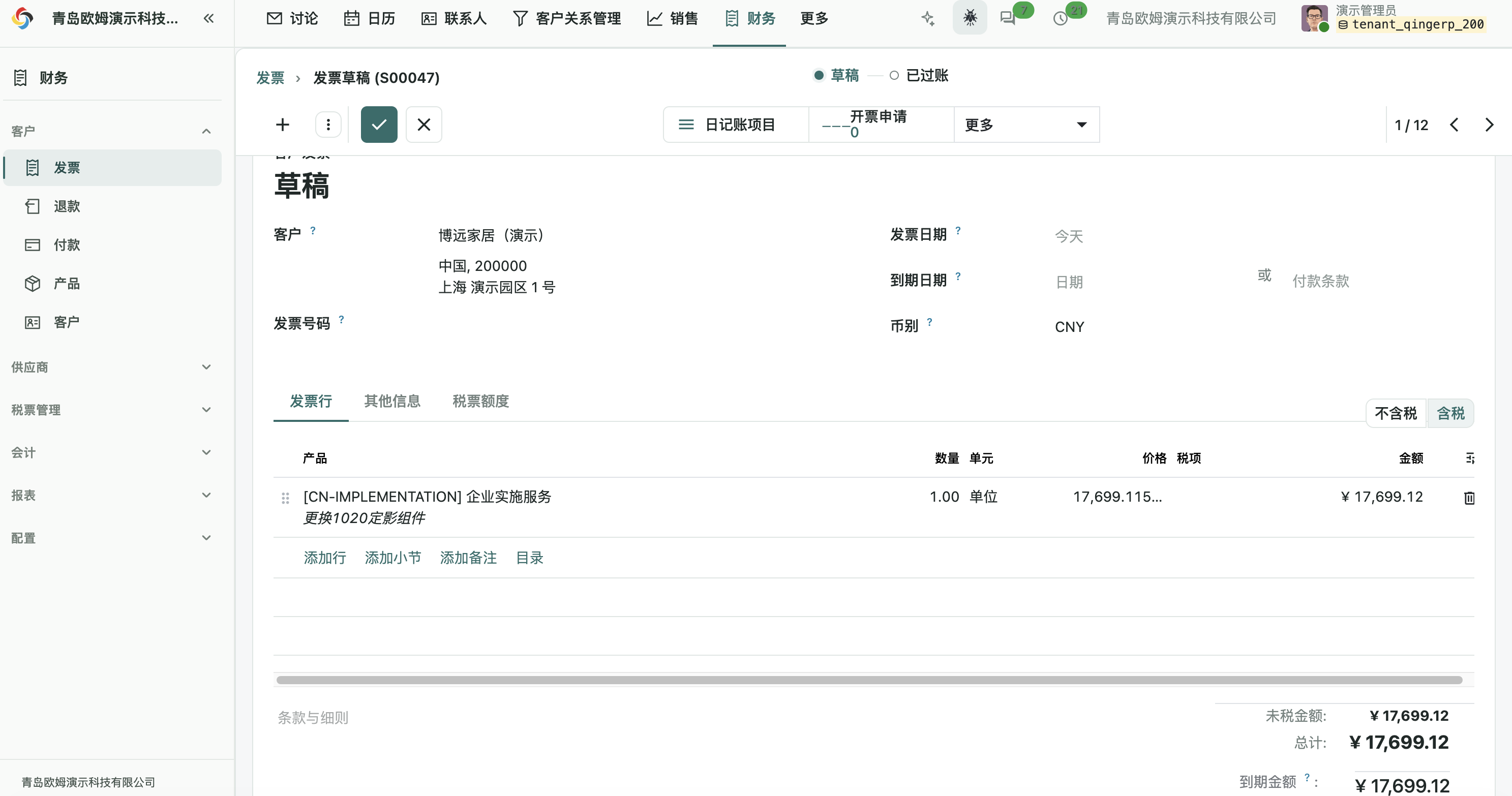Expand the 供应商 sidebar section
1512x796 pixels.
coord(111,367)
